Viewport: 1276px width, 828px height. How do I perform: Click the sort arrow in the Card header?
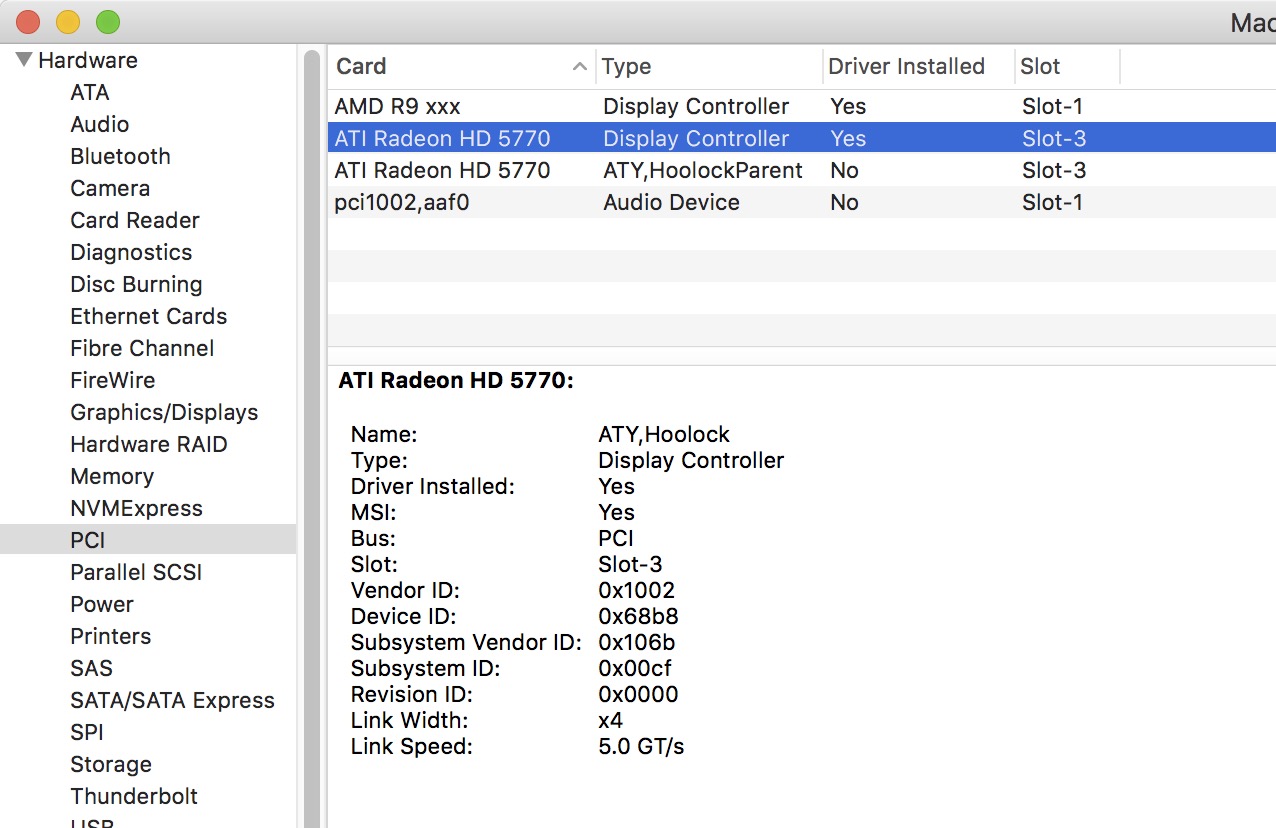[579, 67]
